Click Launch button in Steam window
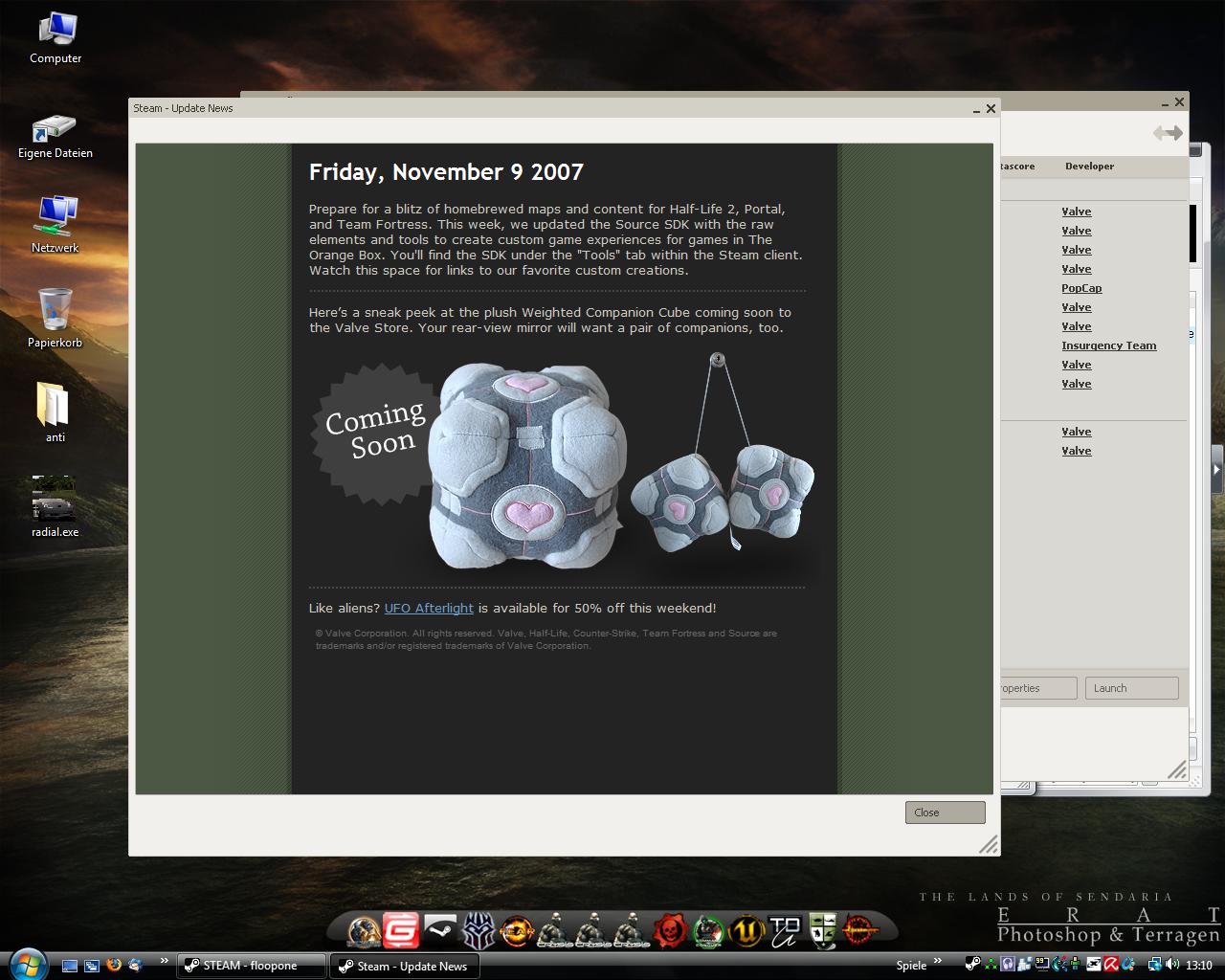1225x980 pixels. pyautogui.click(x=1131, y=688)
